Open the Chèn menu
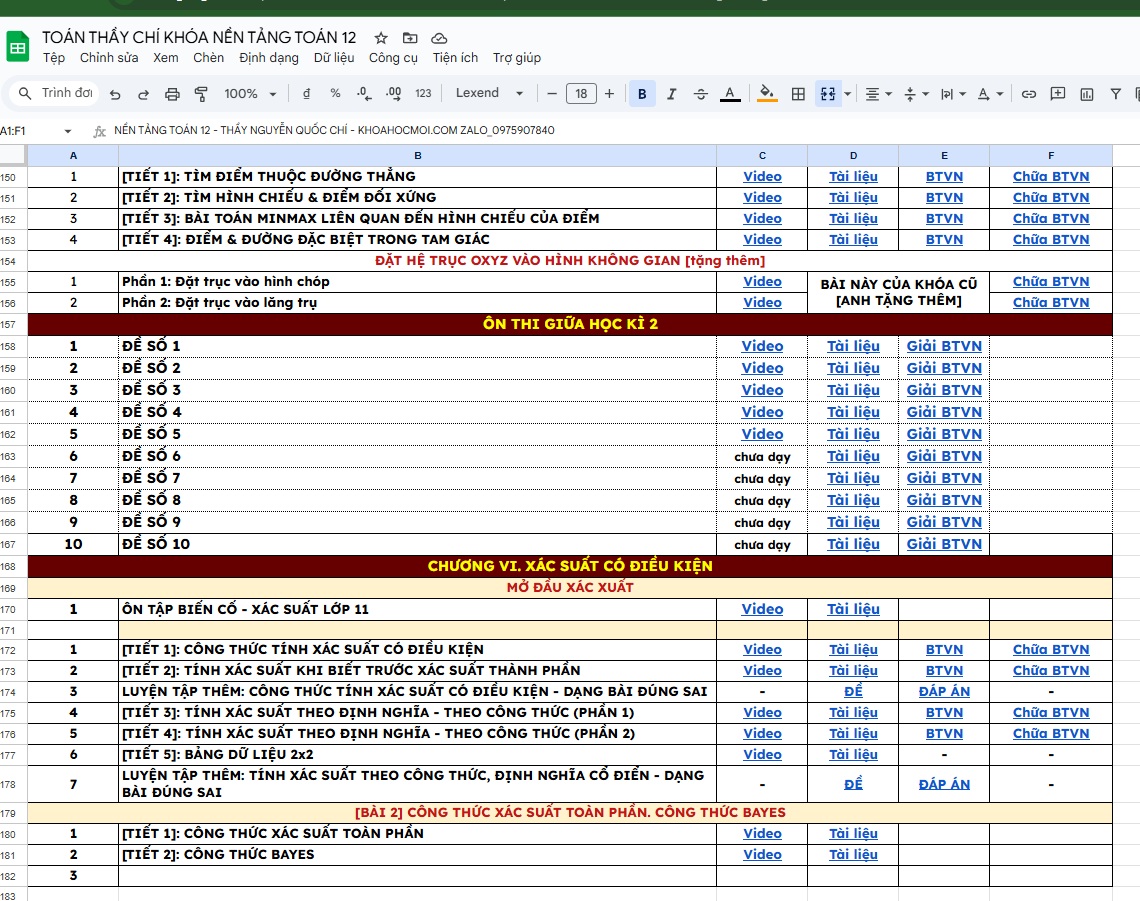This screenshot has width=1140, height=901. pyautogui.click(x=209, y=57)
